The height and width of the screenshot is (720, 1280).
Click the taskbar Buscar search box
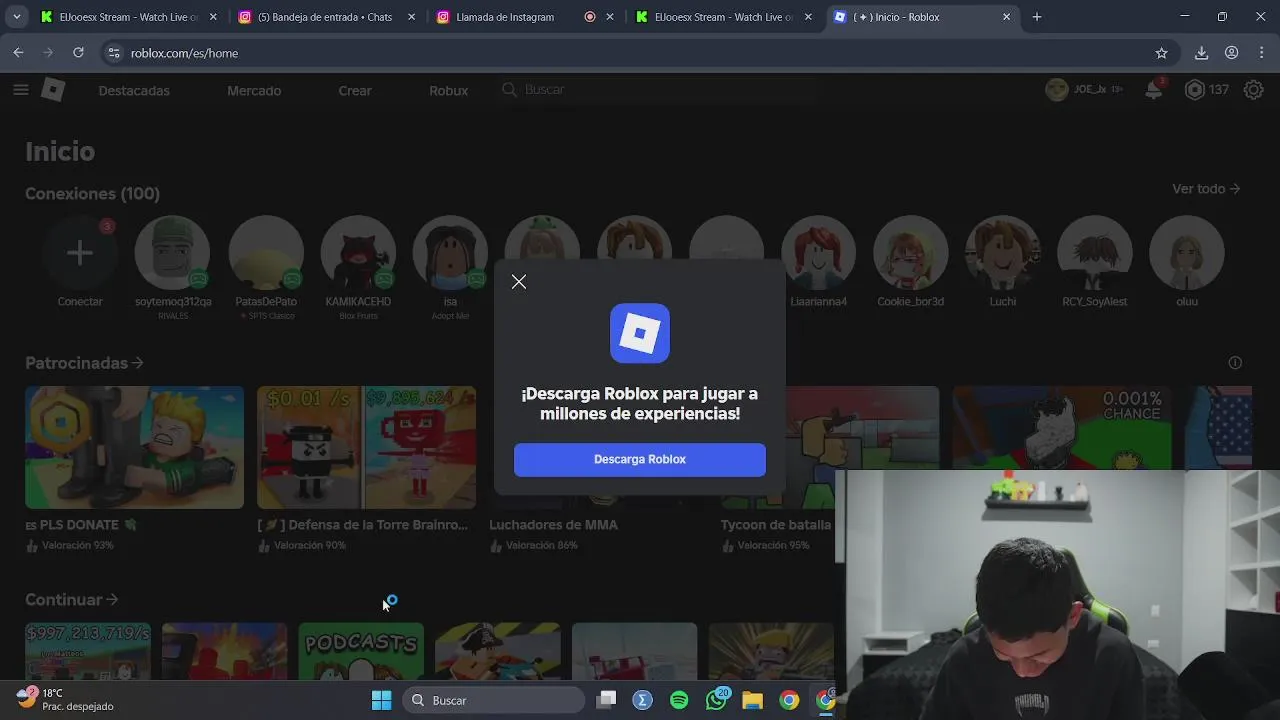coord(494,700)
